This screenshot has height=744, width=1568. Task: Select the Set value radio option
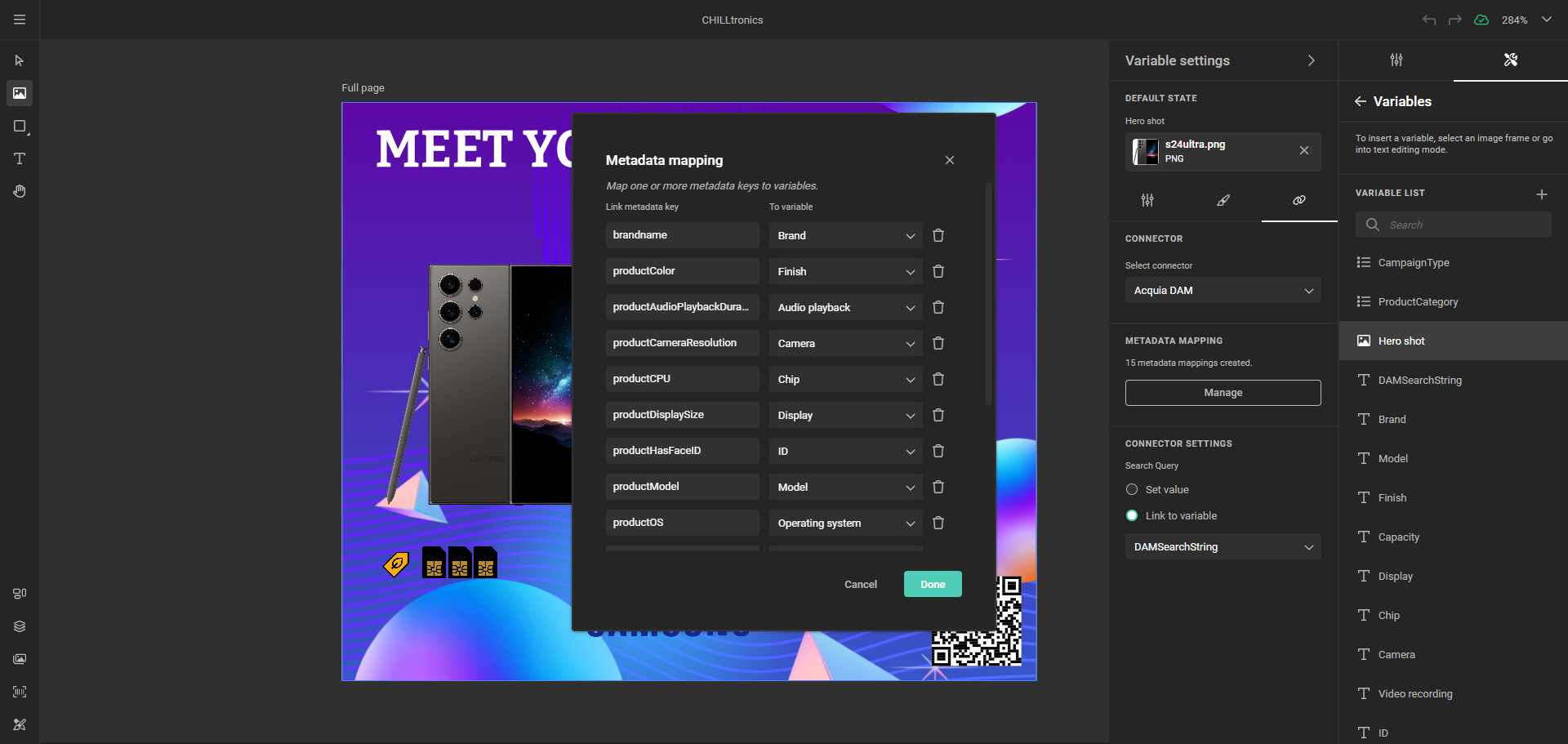pos(1132,489)
